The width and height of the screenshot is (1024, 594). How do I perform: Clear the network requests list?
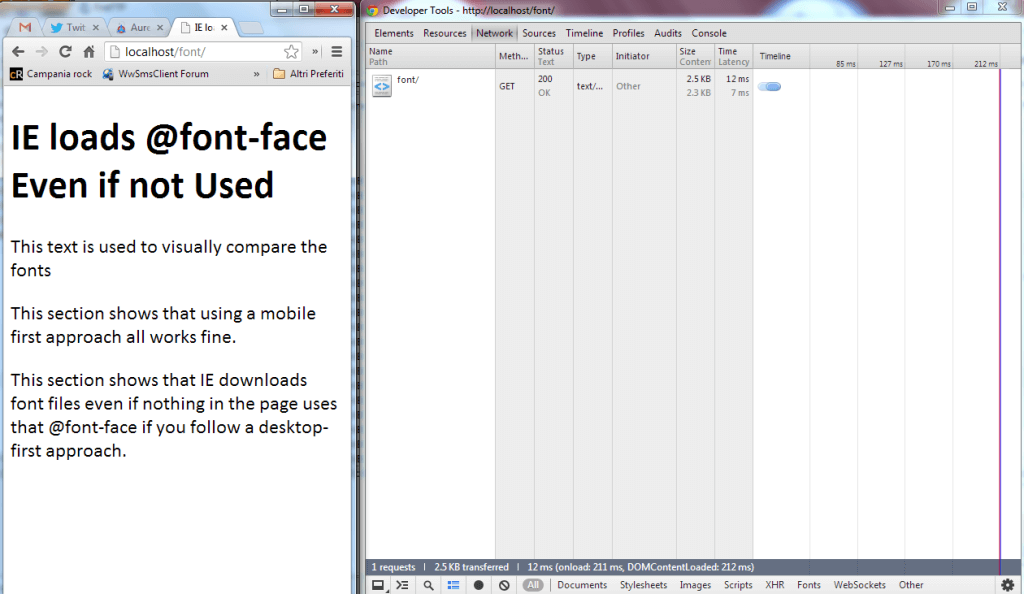click(503, 585)
